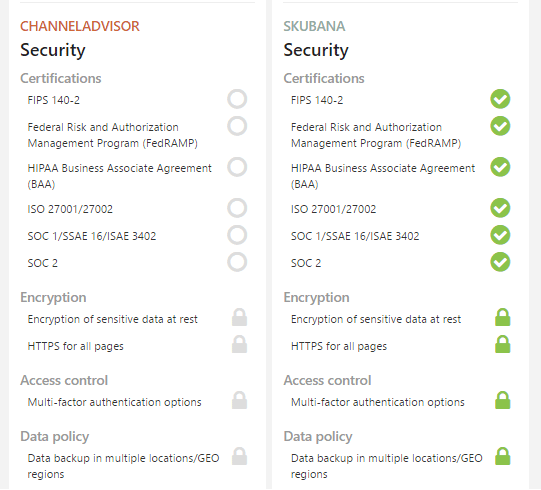
Task: Click ChannelAdvisor's gray data backup lock icon
Action: 239,456
